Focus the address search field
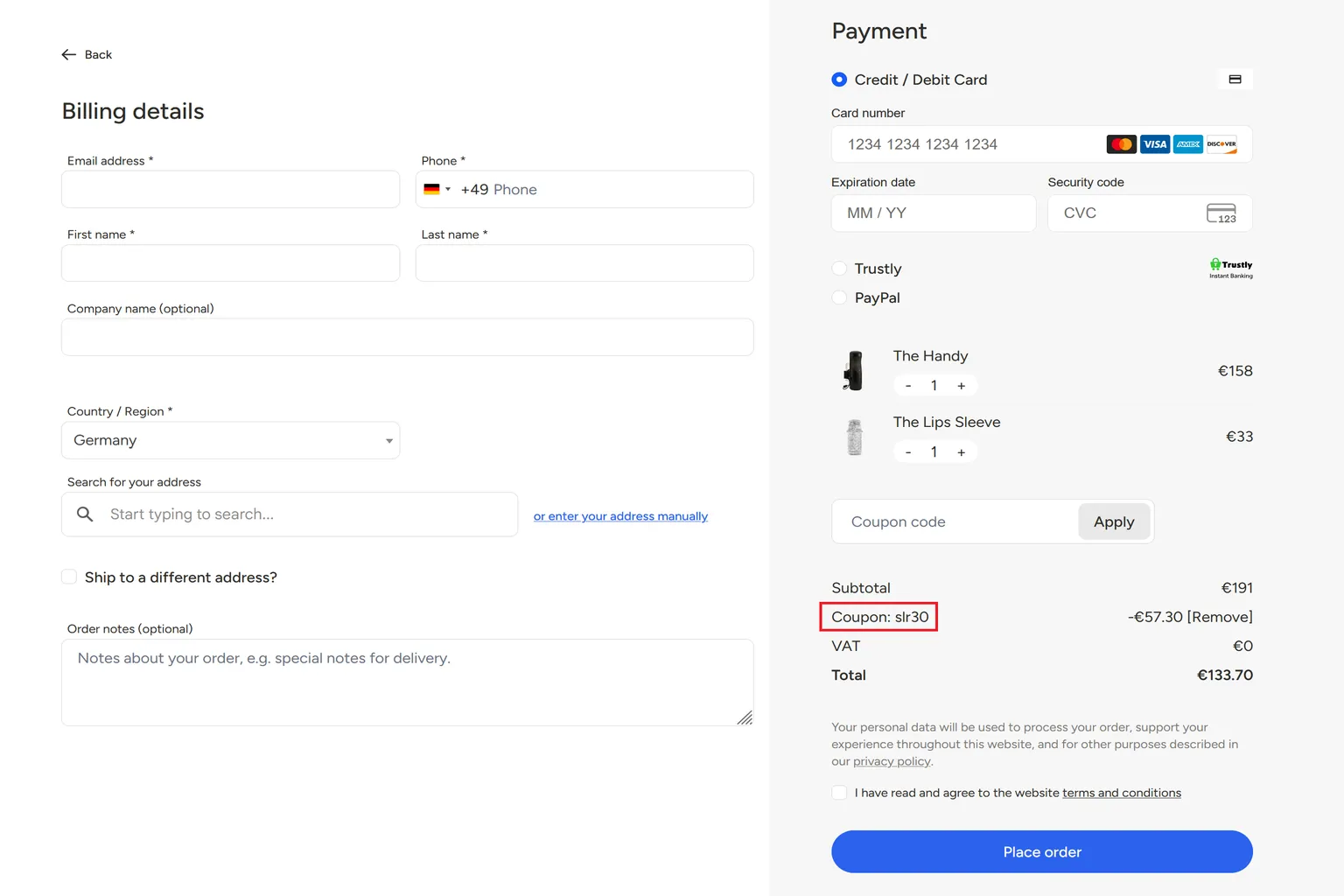The height and width of the screenshot is (896, 1344). (x=290, y=514)
